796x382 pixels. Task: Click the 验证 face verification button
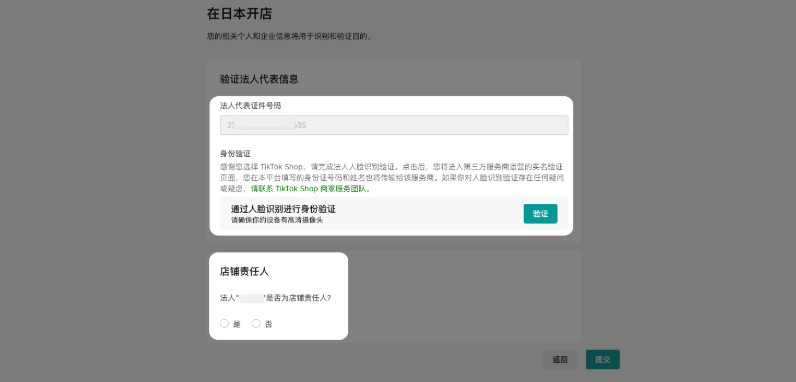540,214
